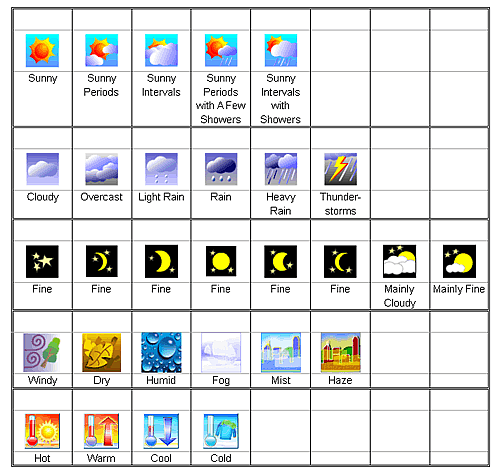The height and width of the screenshot is (474, 500).
Task: Select "Sunny Intervals with Showers" label
Action: click(x=280, y=99)
